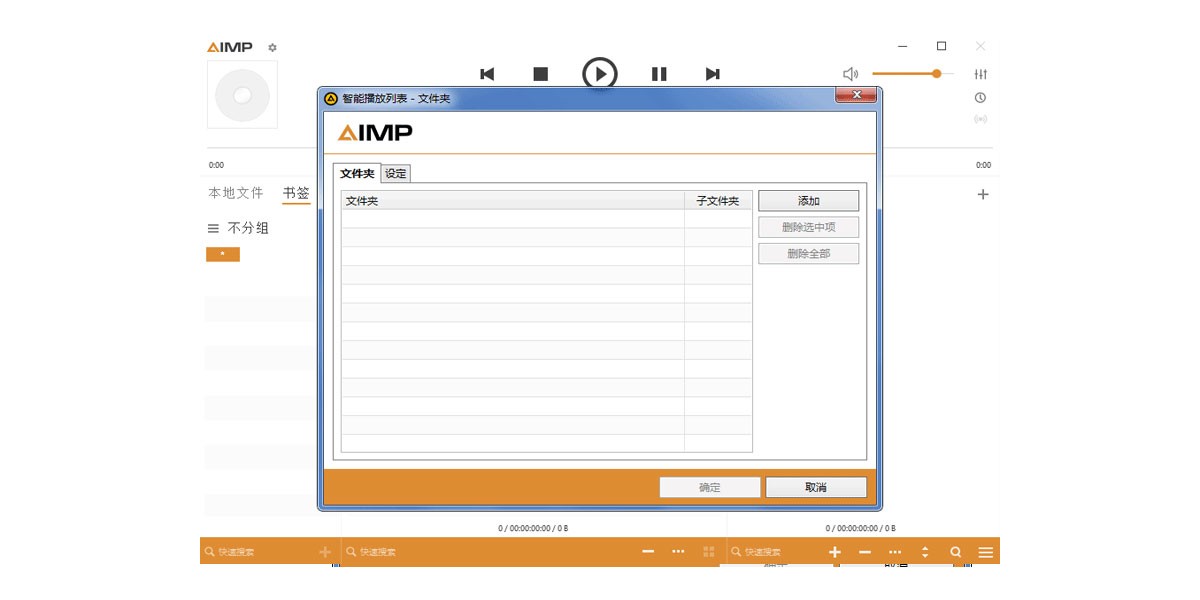Play the current track

pyautogui.click(x=601, y=73)
